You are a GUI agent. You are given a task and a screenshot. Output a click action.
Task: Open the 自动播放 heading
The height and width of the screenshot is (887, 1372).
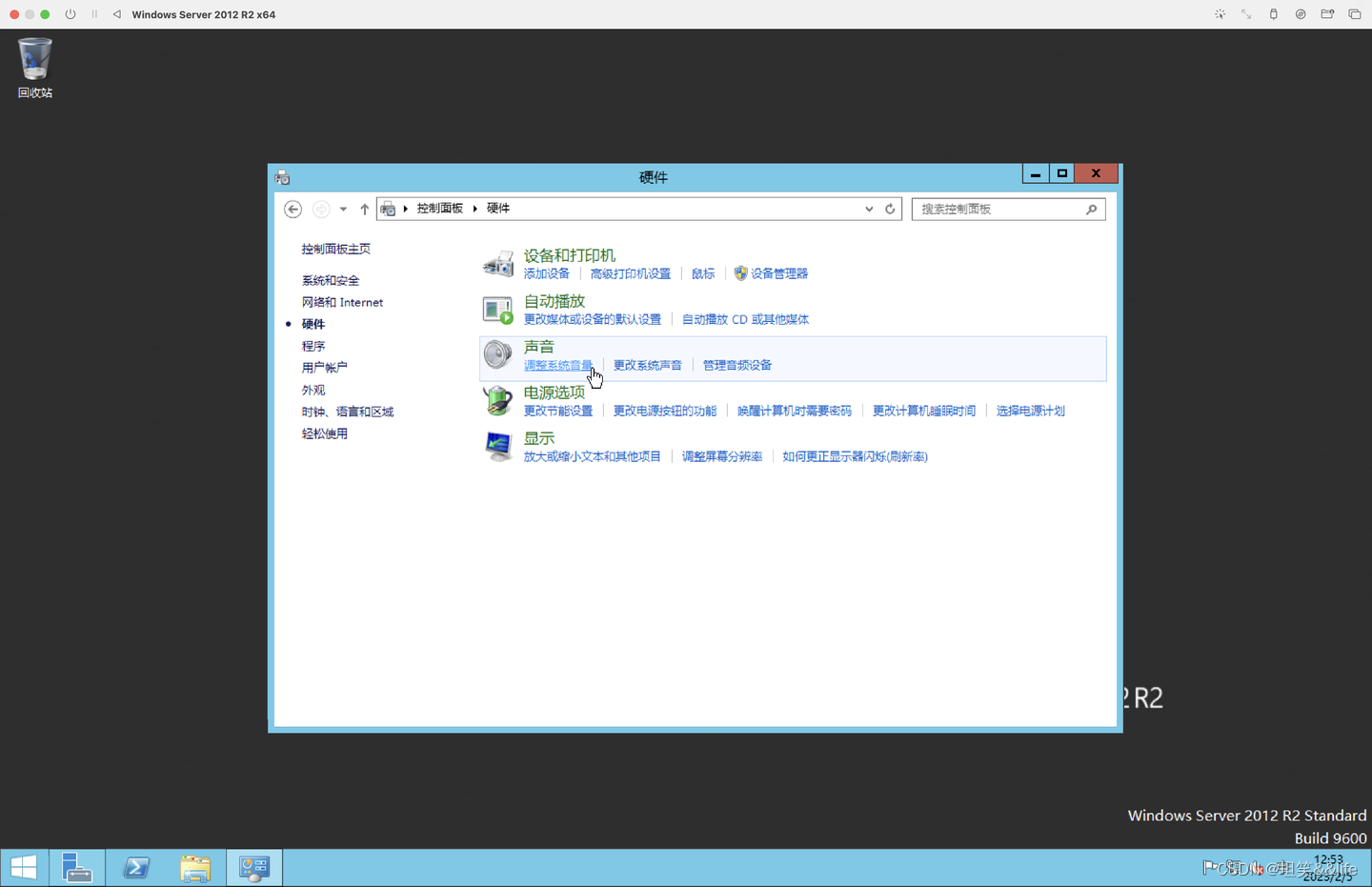click(555, 301)
